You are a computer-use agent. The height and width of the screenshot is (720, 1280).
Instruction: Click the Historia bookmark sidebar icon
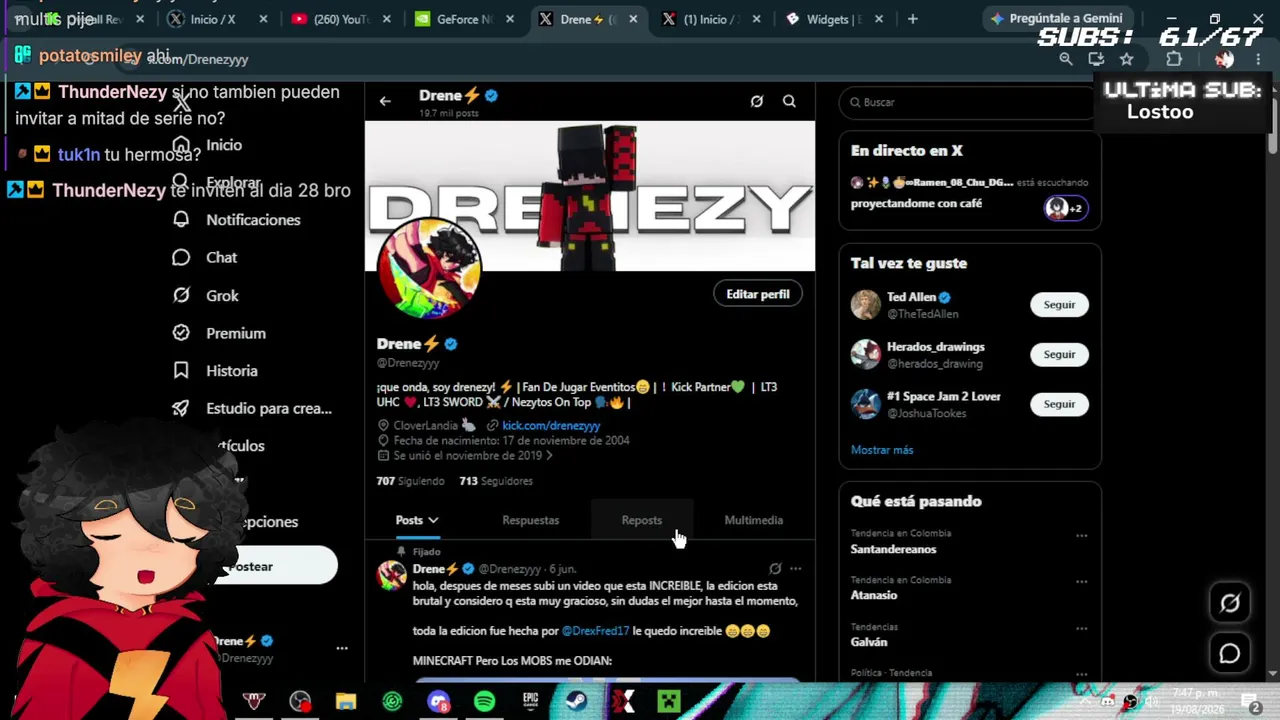pyautogui.click(x=181, y=371)
